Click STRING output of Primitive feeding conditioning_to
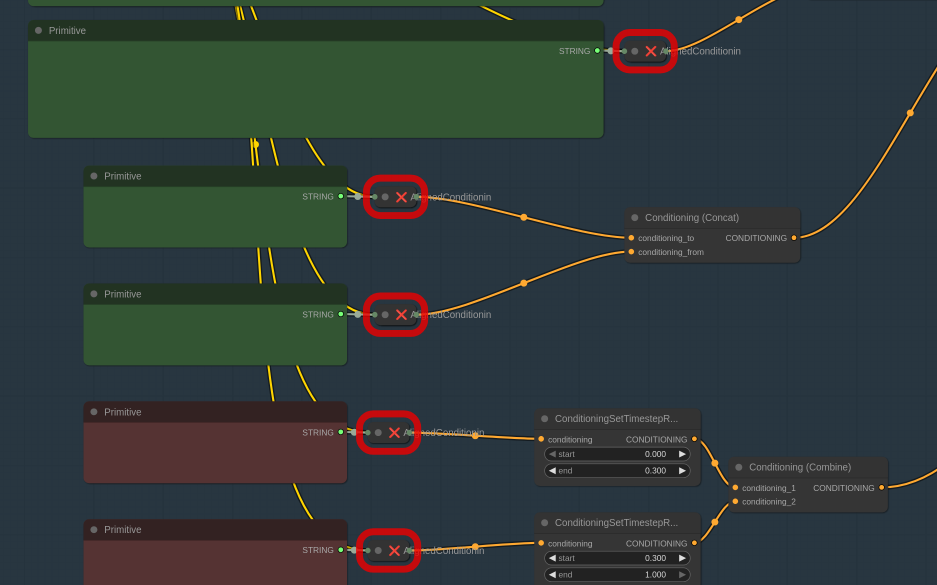Image resolution: width=937 pixels, height=585 pixels. pos(341,196)
